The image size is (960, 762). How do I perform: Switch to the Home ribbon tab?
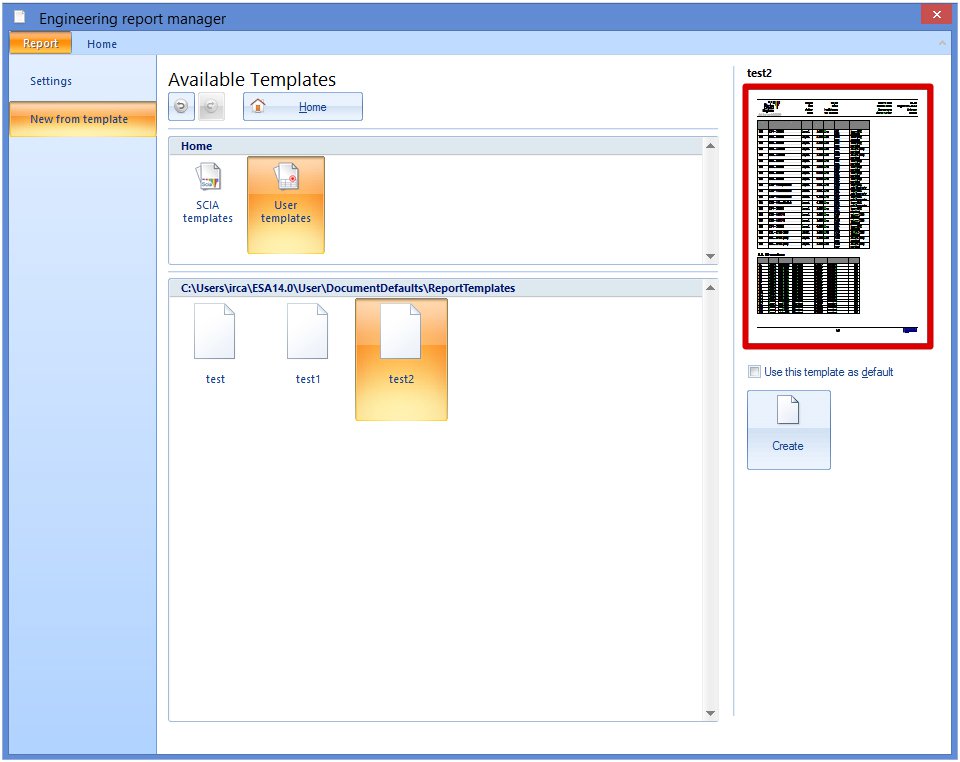pyautogui.click(x=102, y=44)
